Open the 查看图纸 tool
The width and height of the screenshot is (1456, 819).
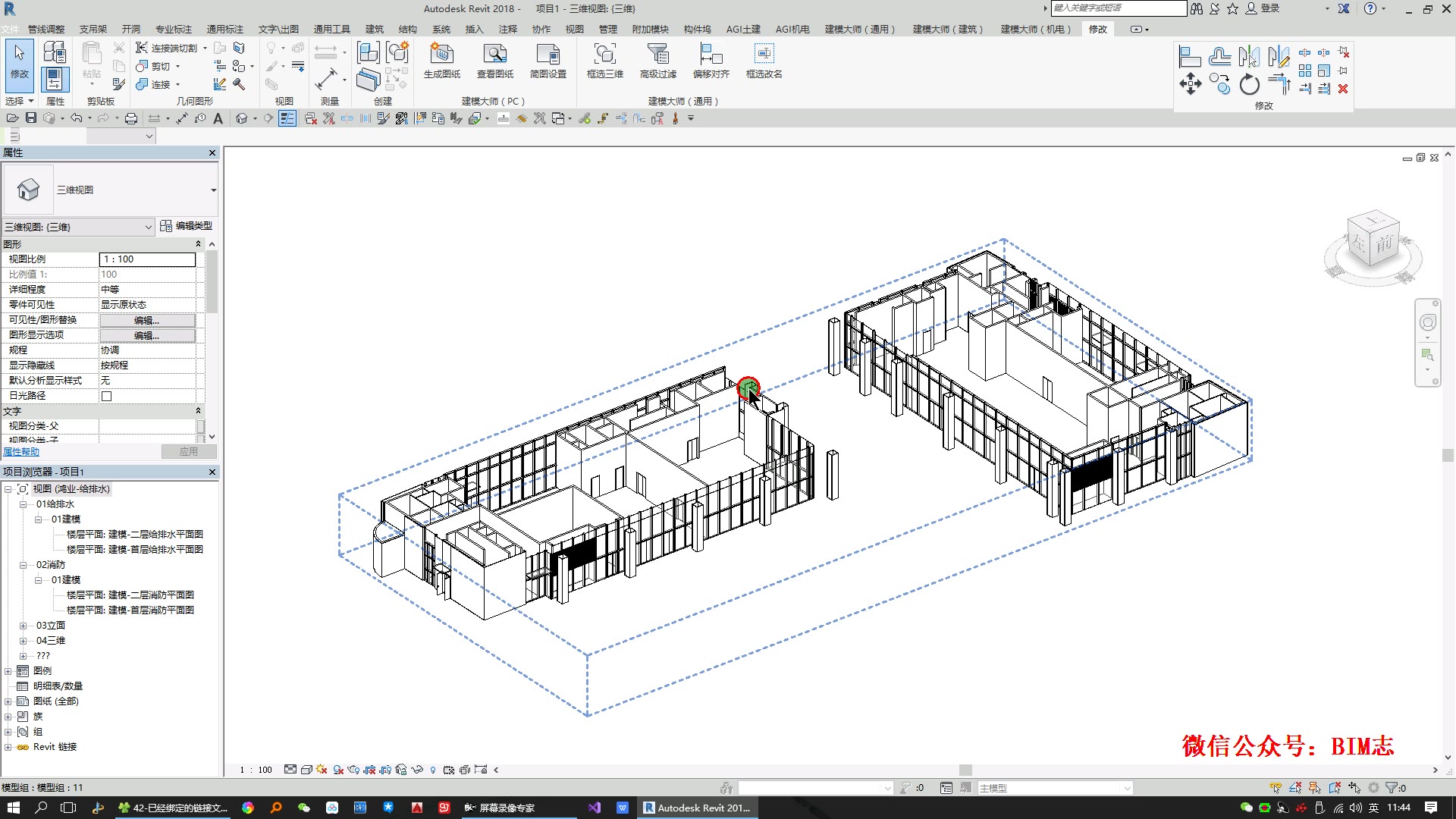pyautogui.click(x=494, y=55)
